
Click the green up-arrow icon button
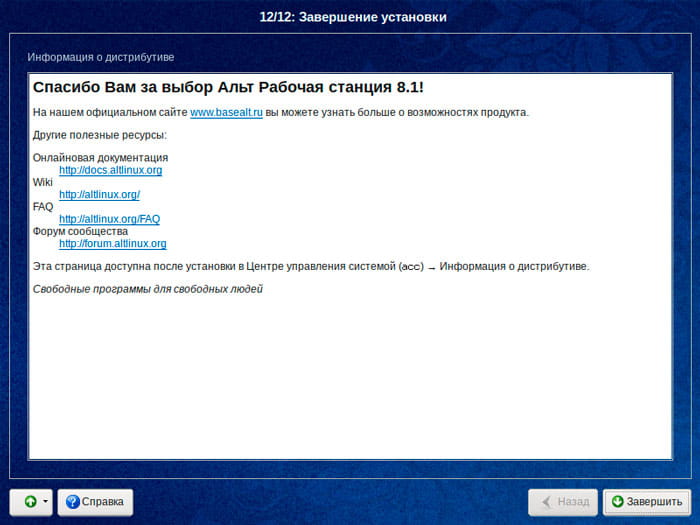tap(30, 502)
